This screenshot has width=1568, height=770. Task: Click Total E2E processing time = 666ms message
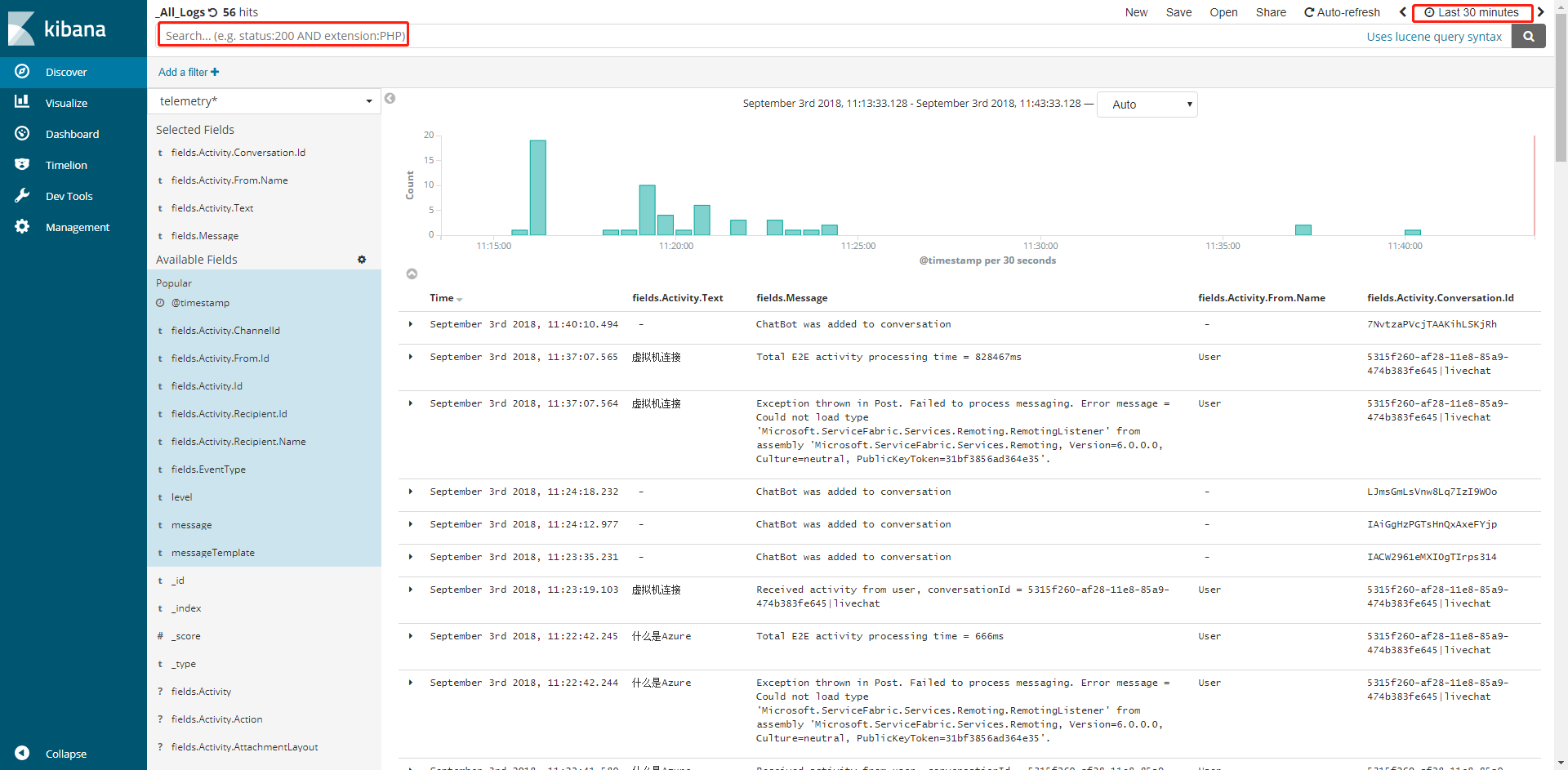[x=880, y=636]
